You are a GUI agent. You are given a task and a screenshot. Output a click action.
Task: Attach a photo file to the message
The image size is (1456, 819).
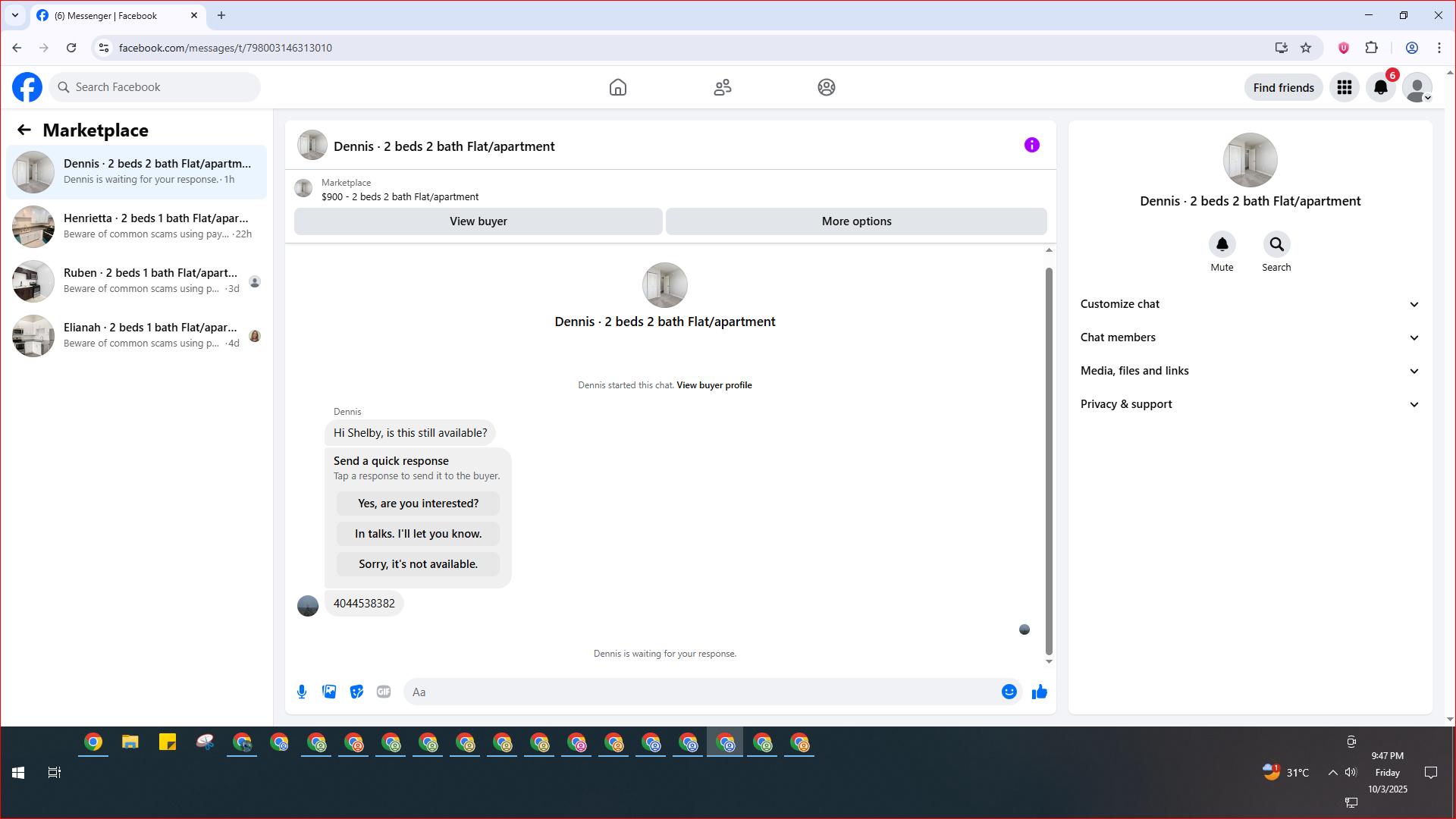coord(329,692)
